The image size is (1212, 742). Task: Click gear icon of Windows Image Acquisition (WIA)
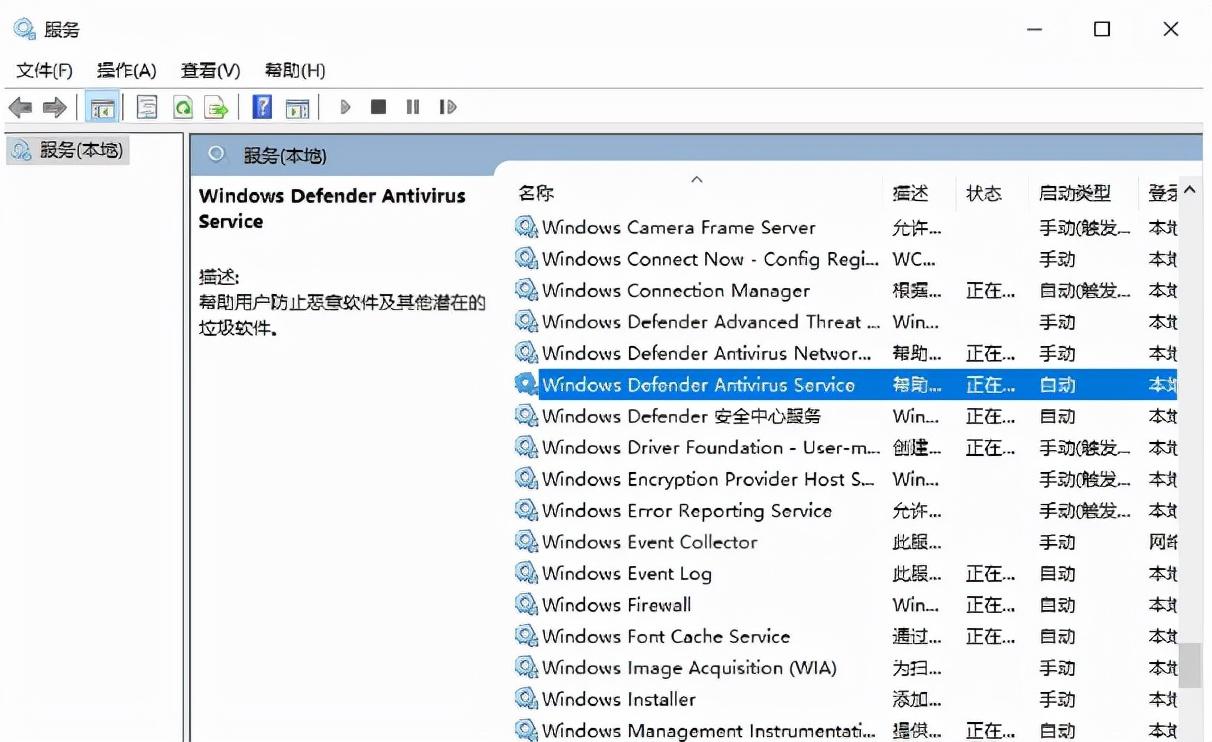[526, 667]
